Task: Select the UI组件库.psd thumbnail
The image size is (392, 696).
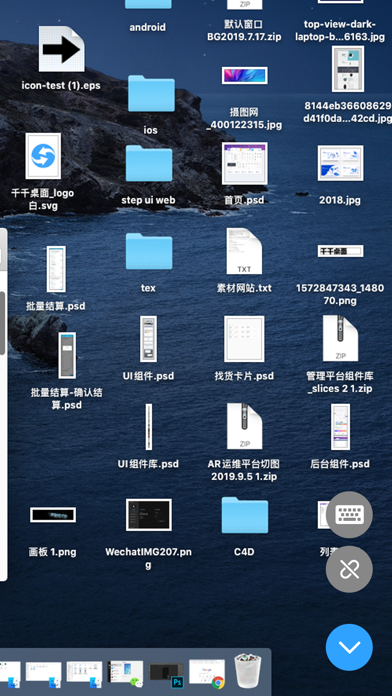Action: coord(149,427)
